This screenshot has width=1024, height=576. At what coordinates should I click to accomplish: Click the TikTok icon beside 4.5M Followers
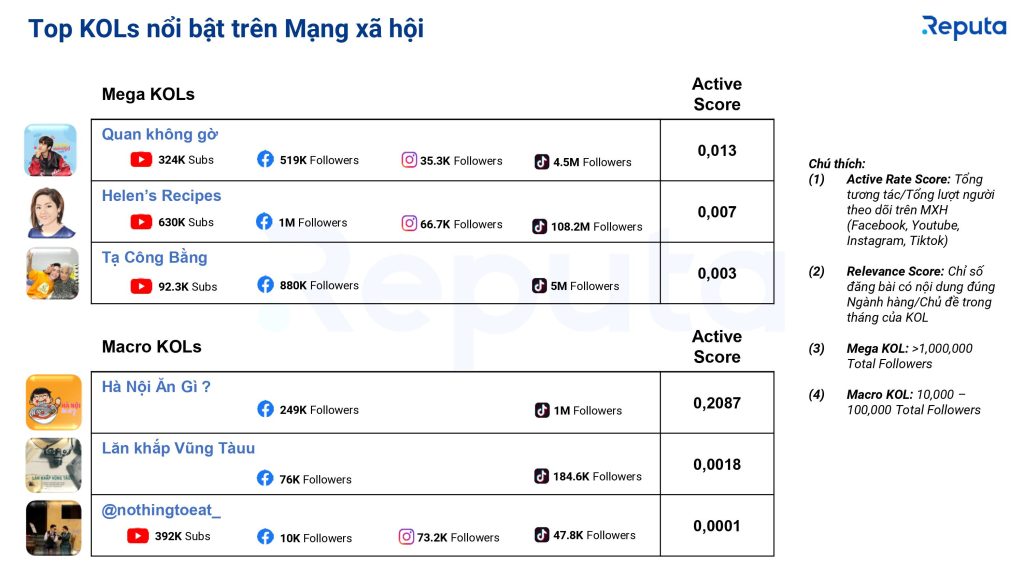[542, 161]
